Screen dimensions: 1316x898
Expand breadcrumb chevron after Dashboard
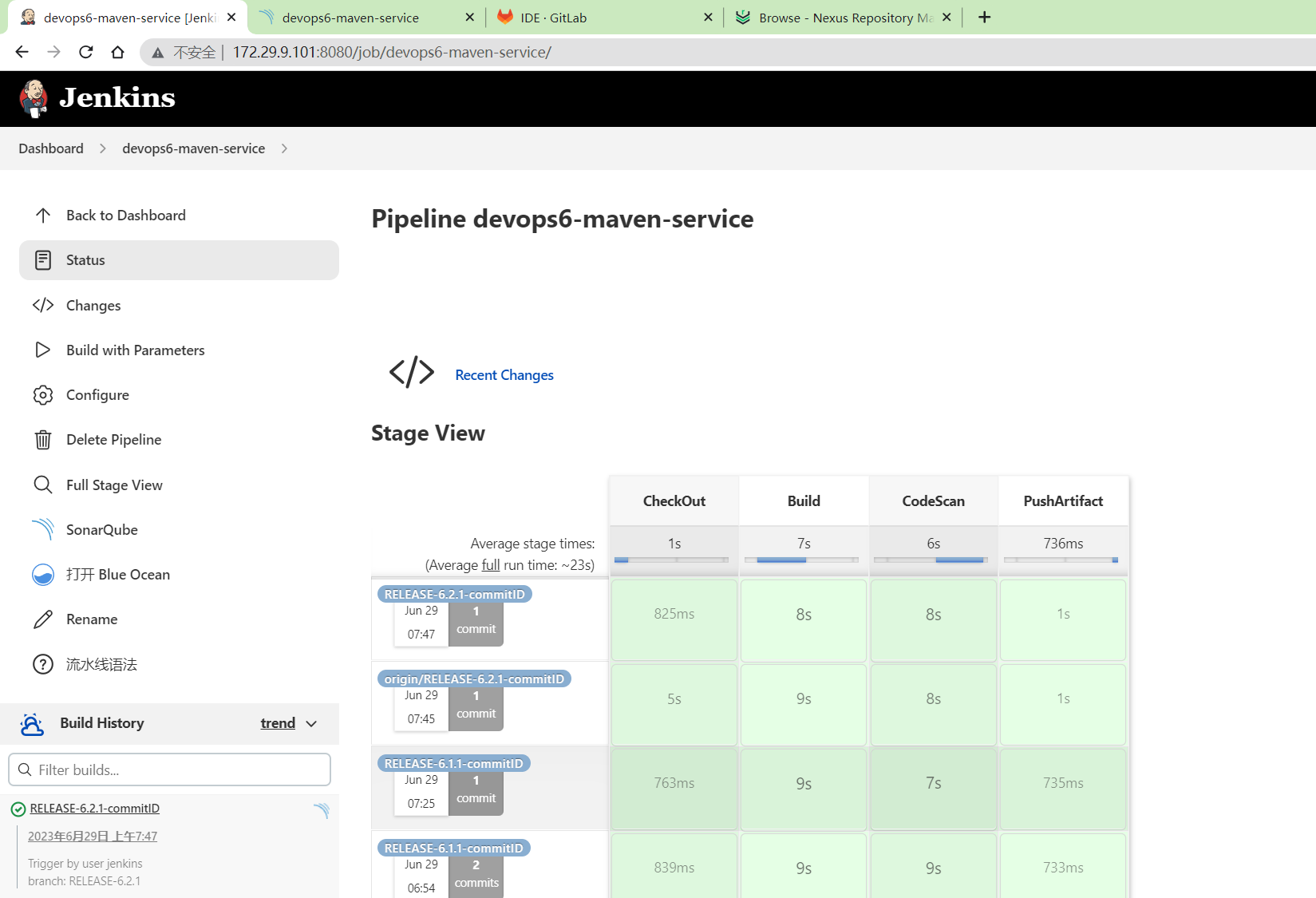click(103, 148)
